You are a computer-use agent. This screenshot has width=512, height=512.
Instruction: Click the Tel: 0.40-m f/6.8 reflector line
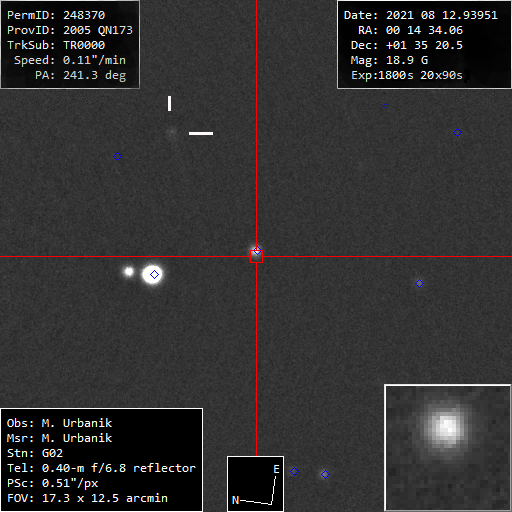tap(101, 468)
